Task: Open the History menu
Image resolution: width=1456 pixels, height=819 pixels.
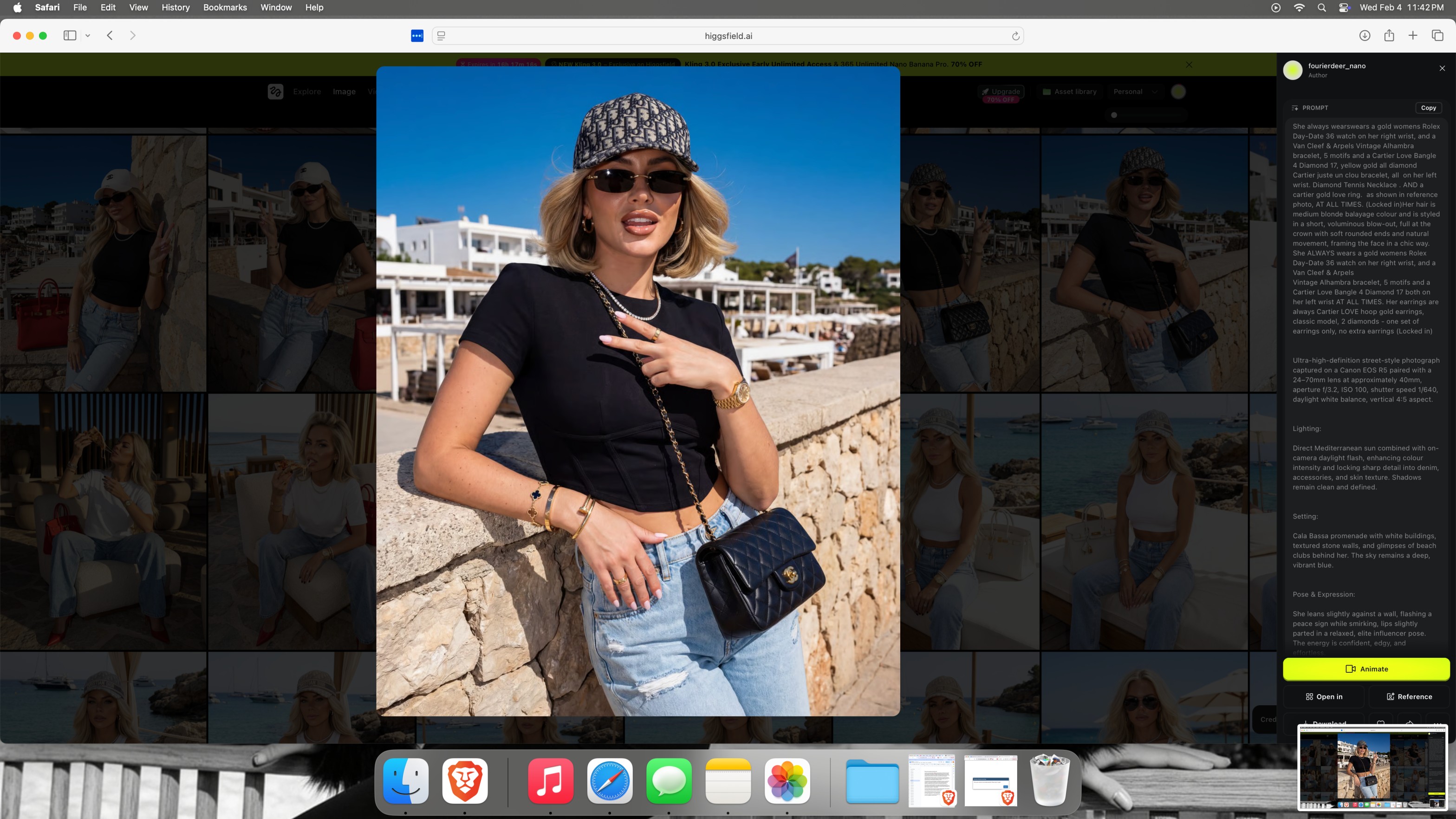Action: 175,7
